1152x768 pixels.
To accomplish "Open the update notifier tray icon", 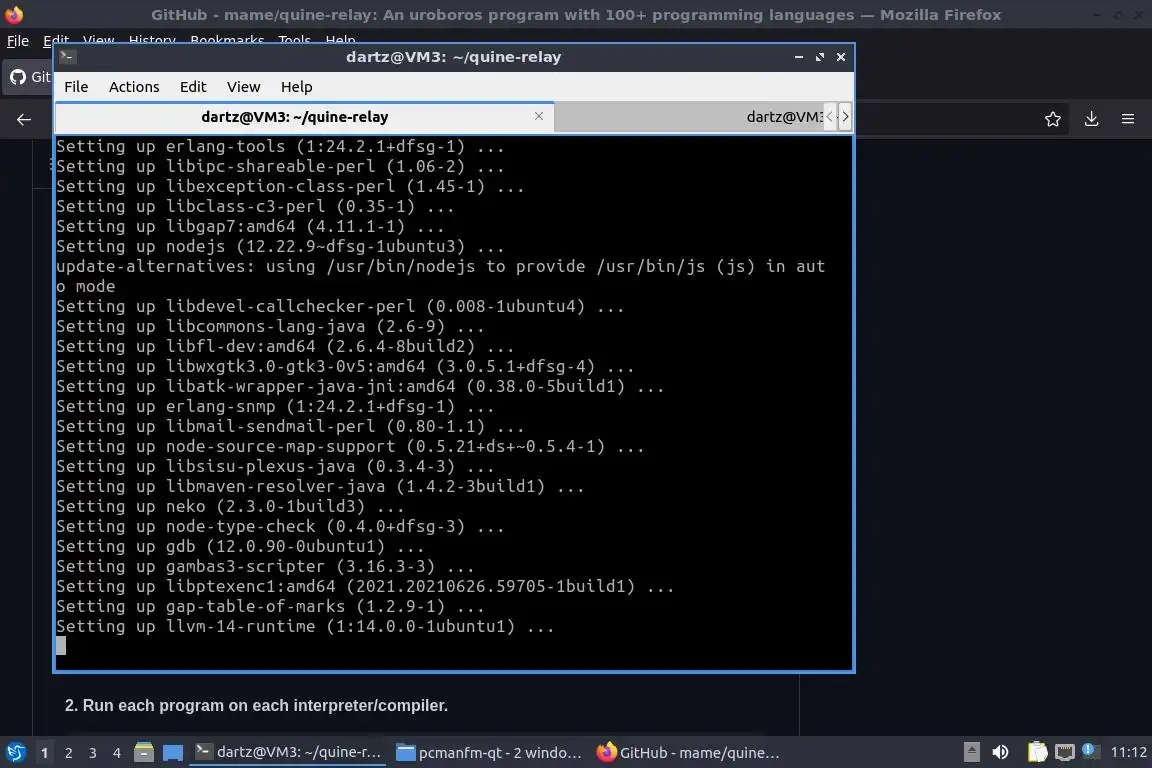I will 1091,751.
